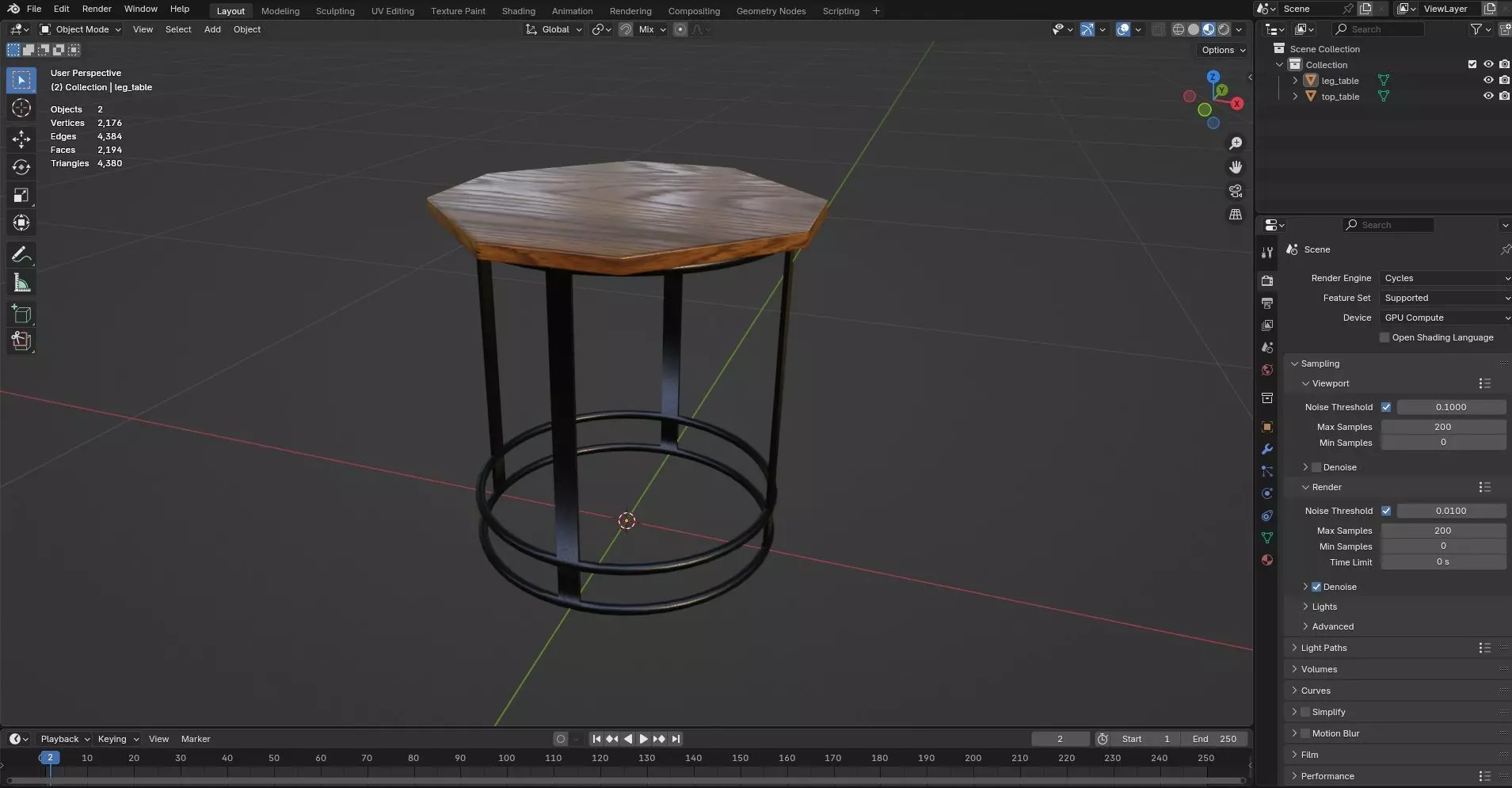This screenshot has height=788, width=1512.
Task: Select the 3D Cursor tool
Action: (21, 108)
